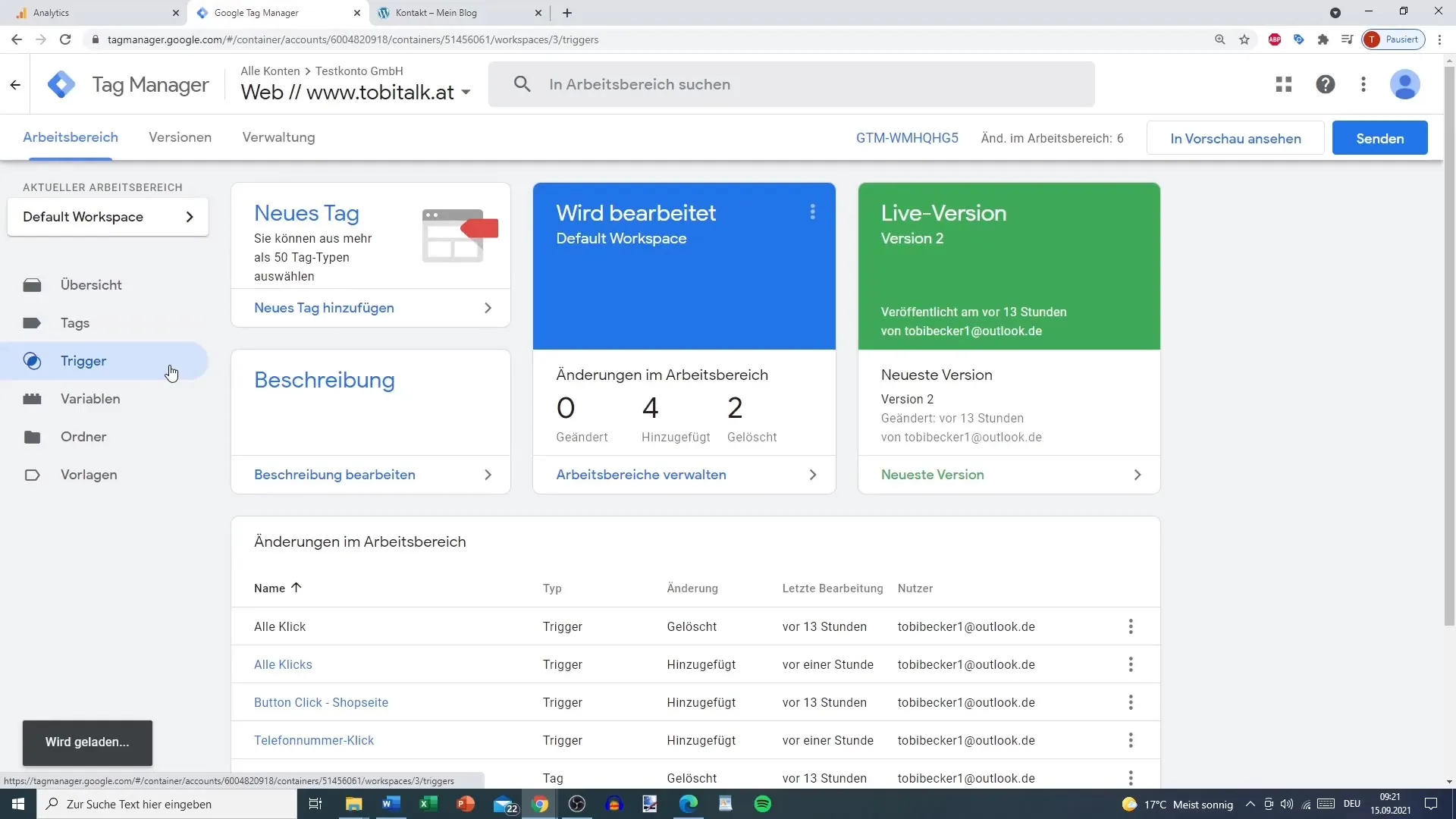
Task: Open a new browser tab with plus
Action: (567, 13)
